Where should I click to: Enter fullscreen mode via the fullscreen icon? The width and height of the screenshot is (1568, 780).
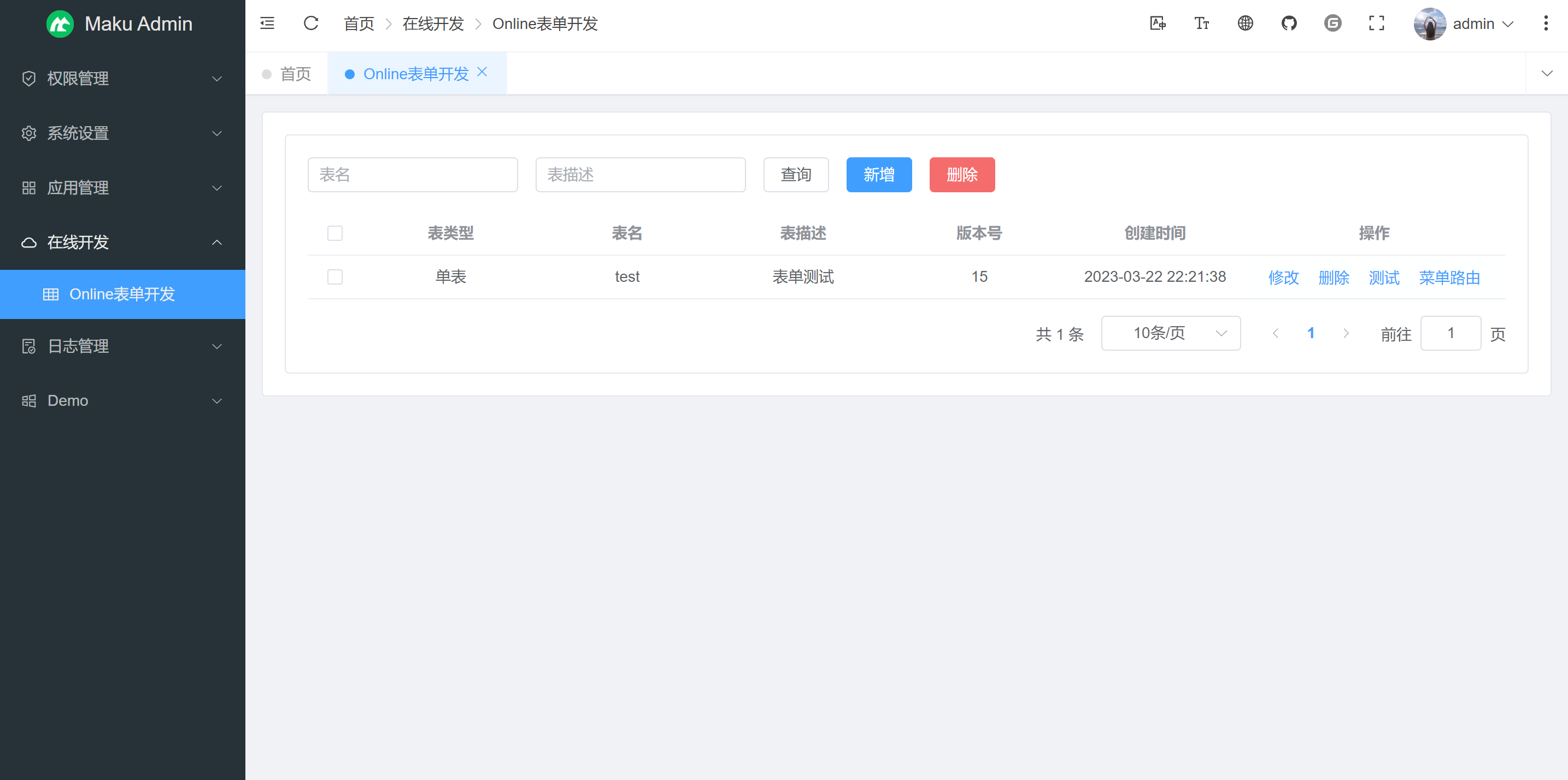tap(1377, 23)
